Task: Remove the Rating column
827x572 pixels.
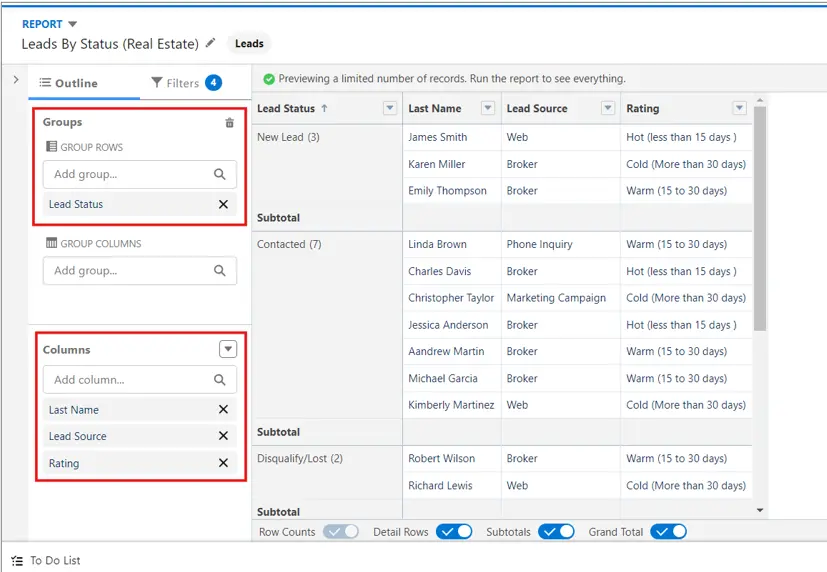Action: (x=223, y=463)
